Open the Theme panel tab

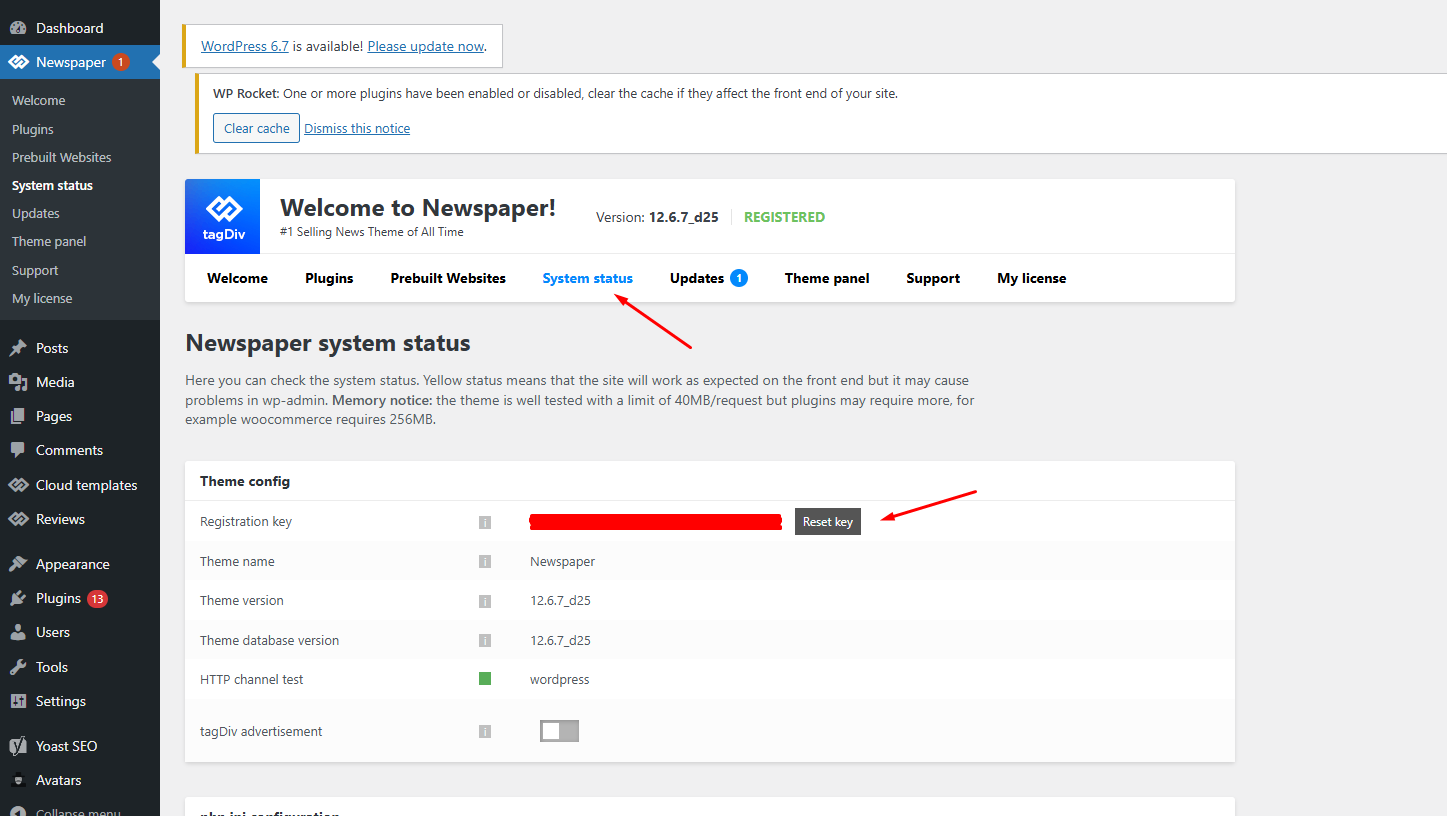pos(827,278)
